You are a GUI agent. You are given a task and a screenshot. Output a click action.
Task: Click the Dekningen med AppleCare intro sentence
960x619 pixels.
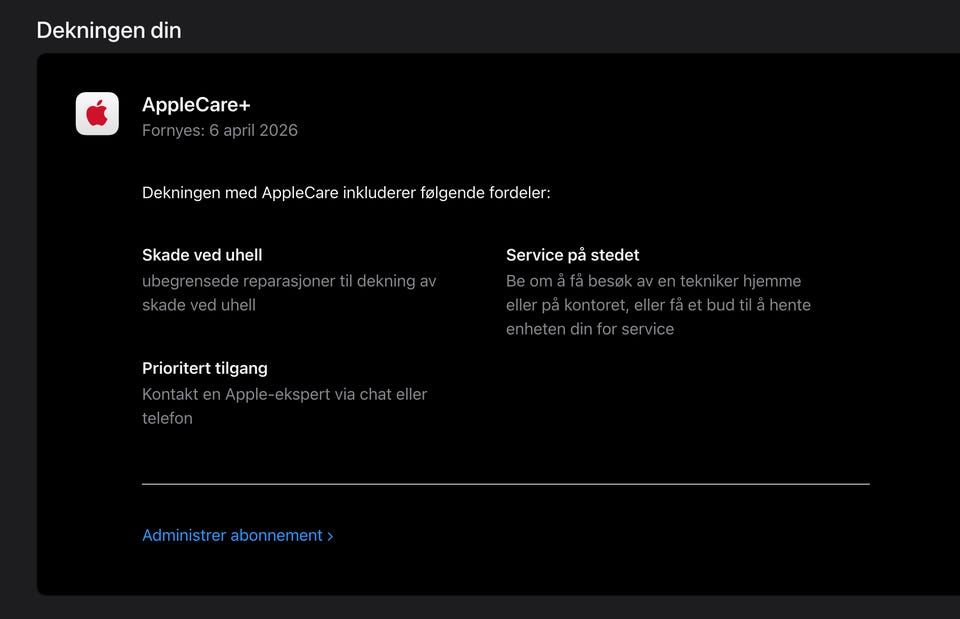346,192
